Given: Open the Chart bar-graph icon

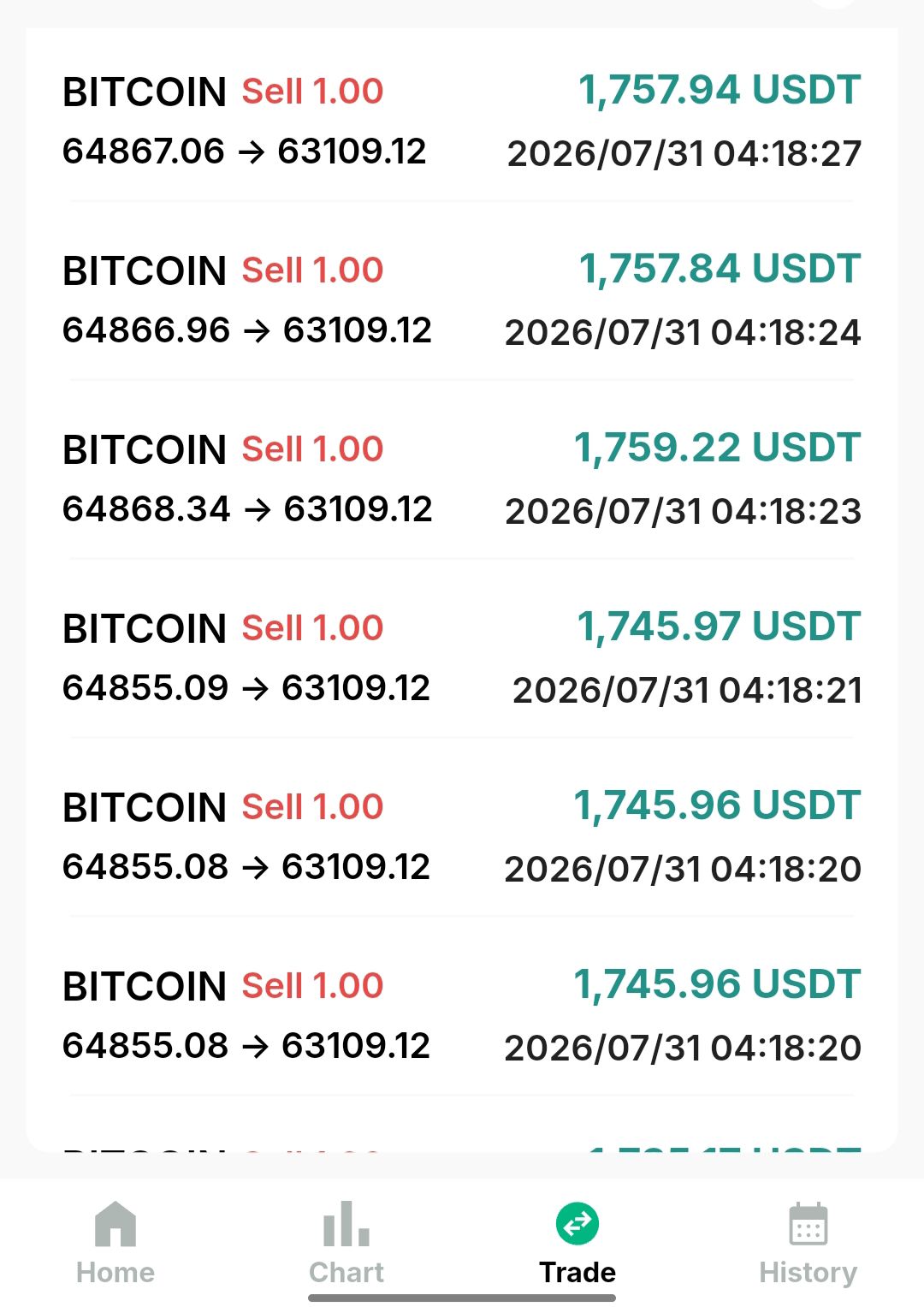Looking at the screenshot, I should click(346, 1223).
